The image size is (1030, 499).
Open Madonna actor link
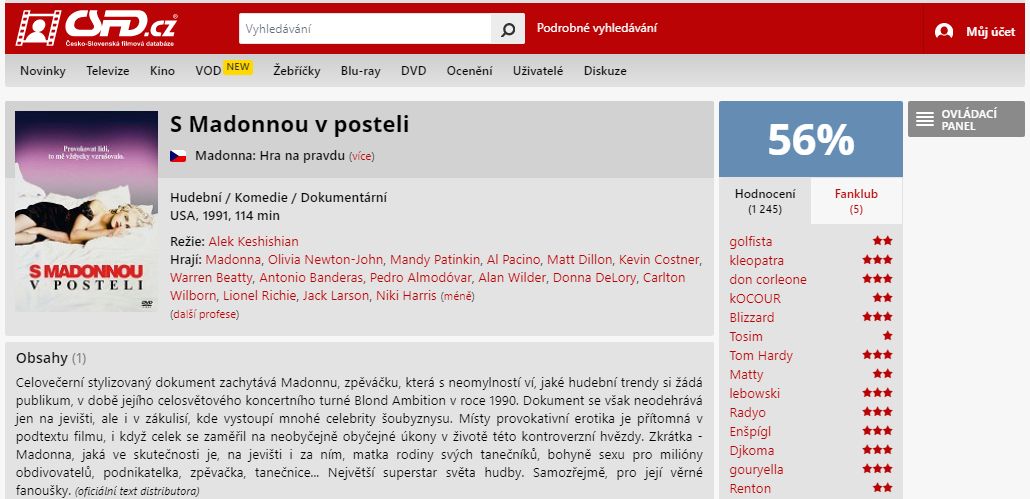click(233, 259)
